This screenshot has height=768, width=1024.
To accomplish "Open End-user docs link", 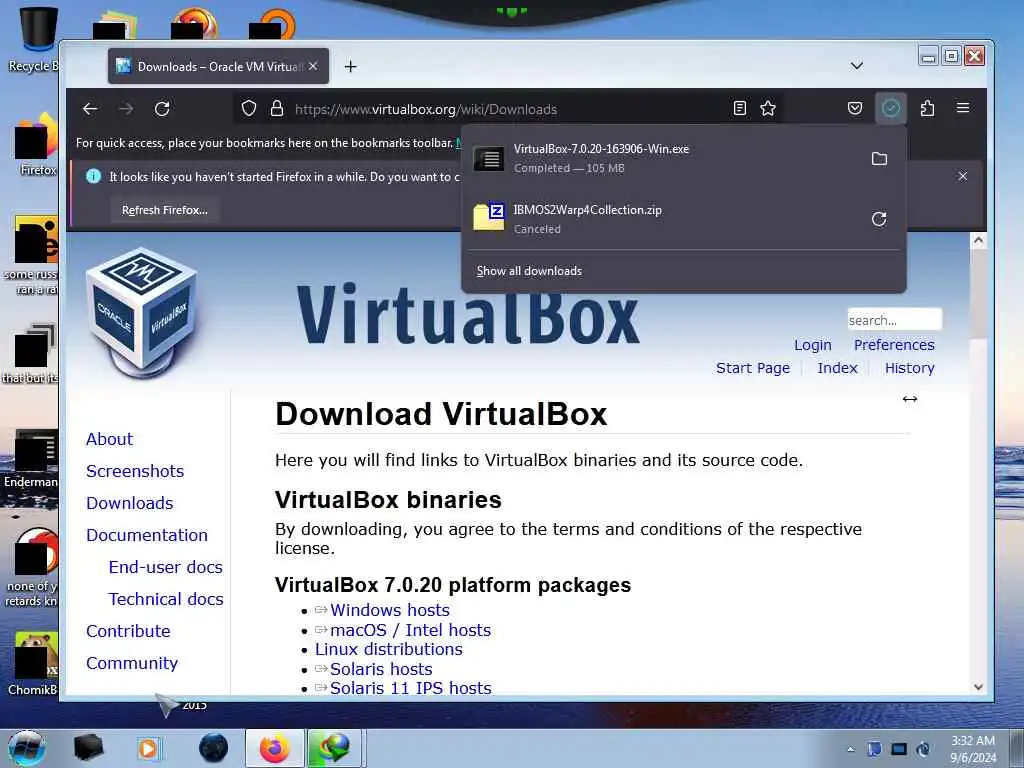I will click(x=165, y=567).
